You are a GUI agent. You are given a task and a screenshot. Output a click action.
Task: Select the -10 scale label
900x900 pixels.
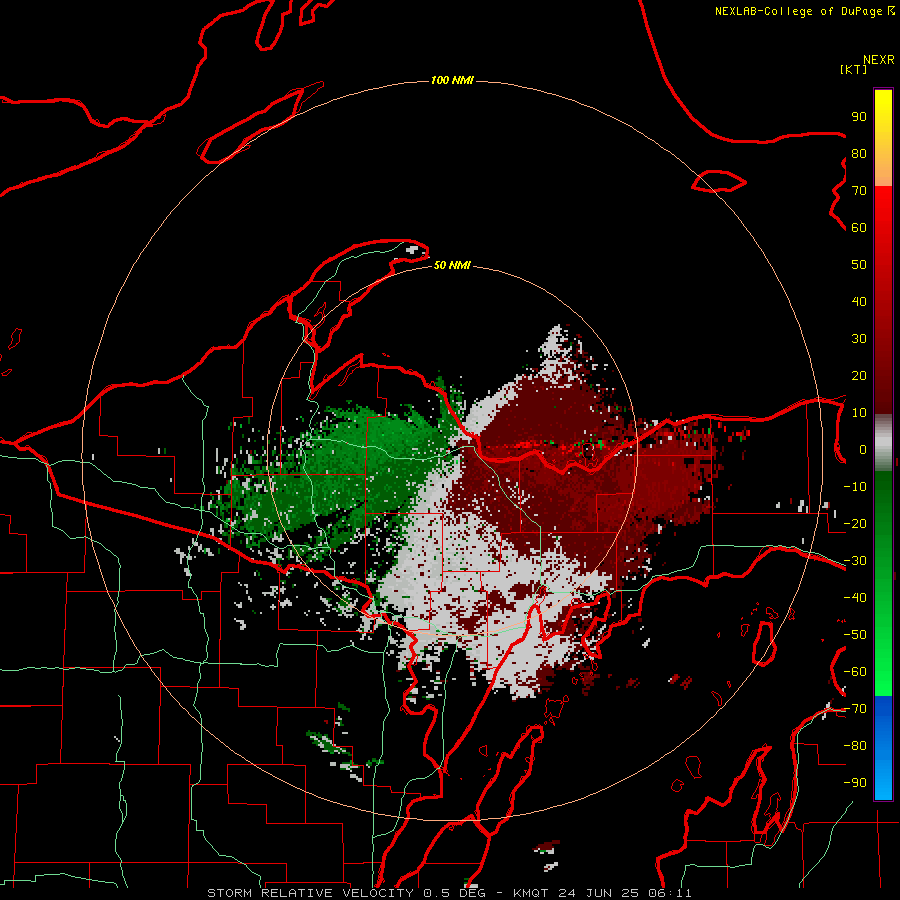point(855,487)
